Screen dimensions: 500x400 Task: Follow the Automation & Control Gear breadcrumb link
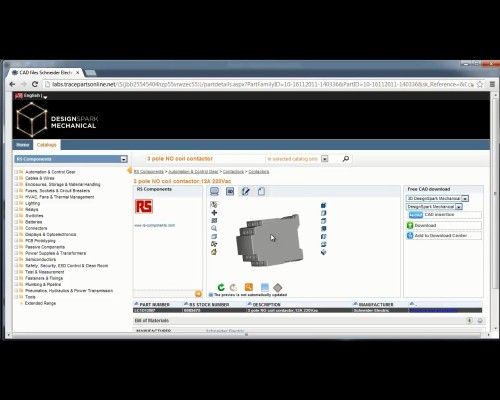pyautogui.click(x=193, y=172)
